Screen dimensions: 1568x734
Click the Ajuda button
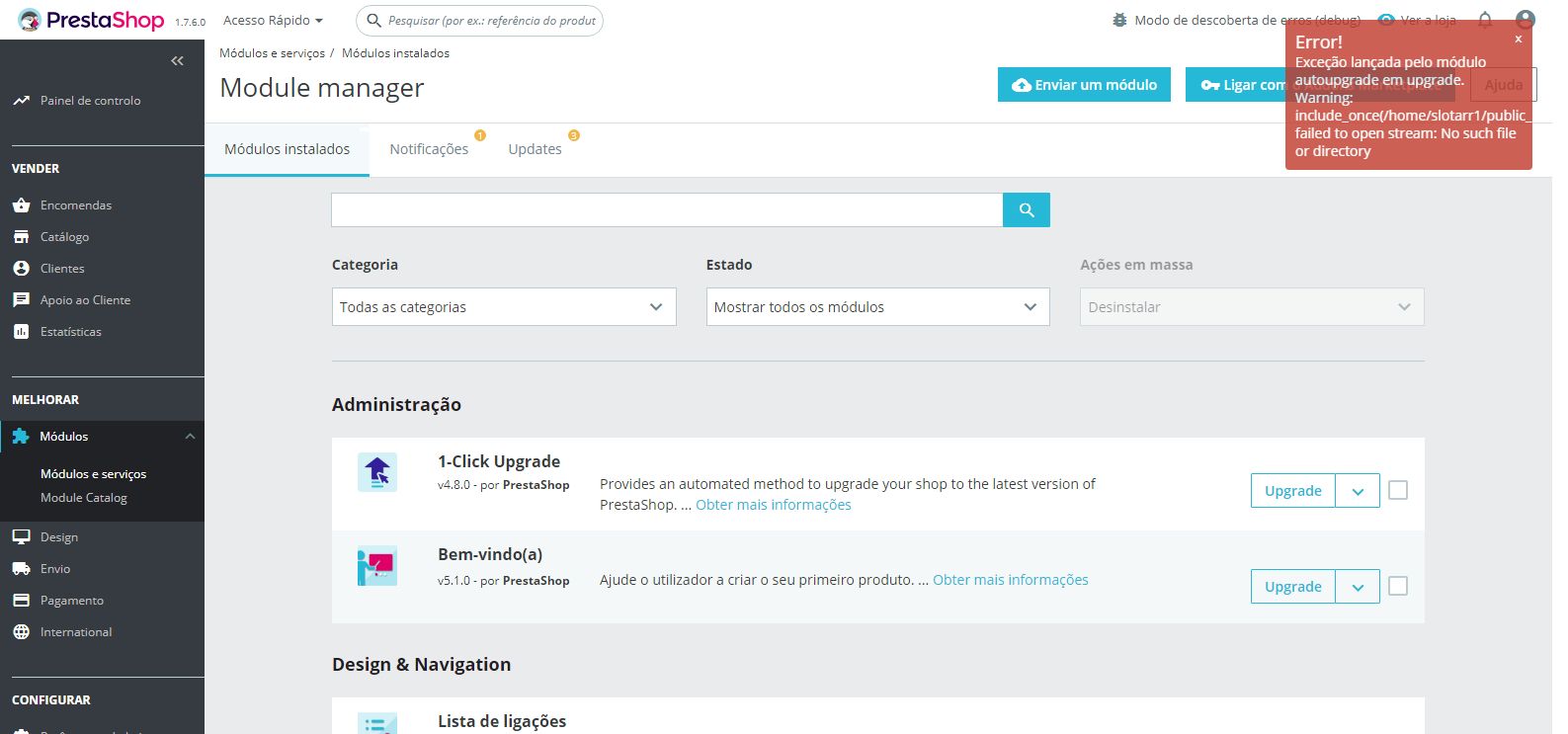1504,85
